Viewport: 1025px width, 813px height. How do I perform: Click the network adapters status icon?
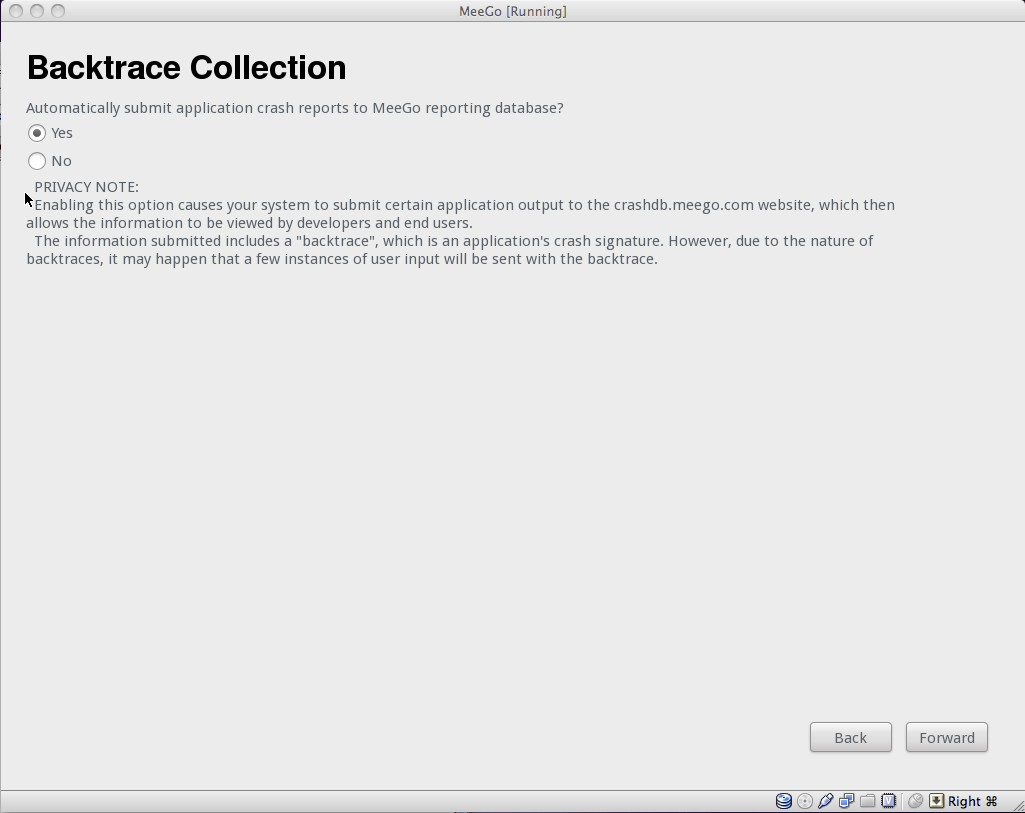pyautogui.click(x=847, y=801)
